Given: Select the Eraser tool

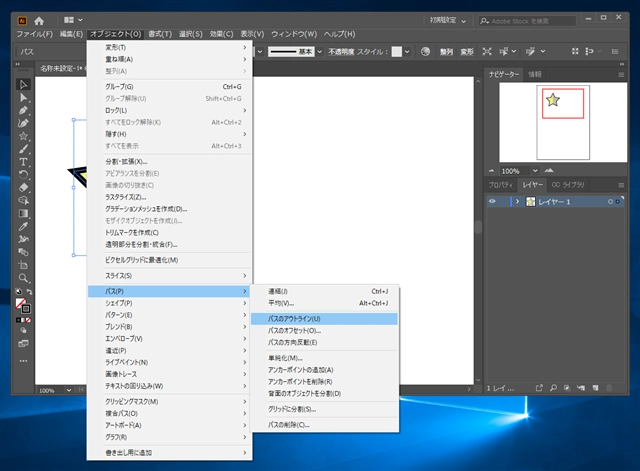Looking at the screenshot, I should 23,187.
